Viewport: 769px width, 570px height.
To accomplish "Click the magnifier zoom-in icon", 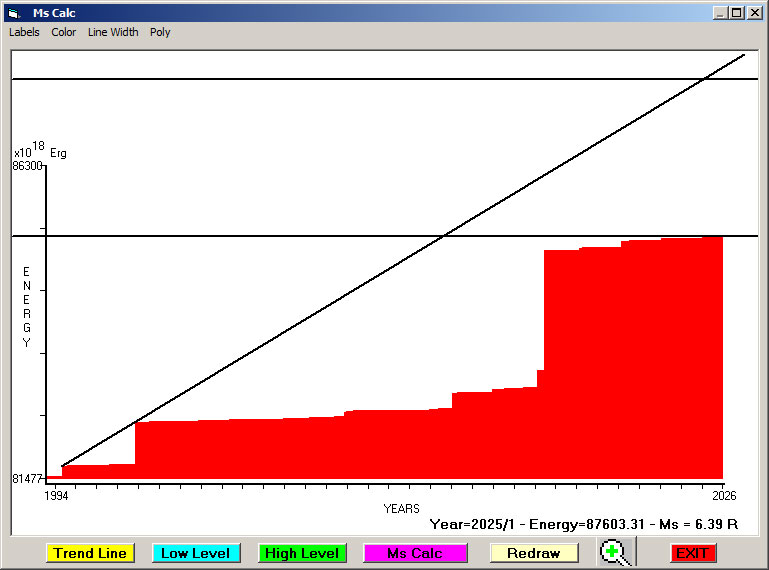I will pyautogui.click(x=617, y=552).
